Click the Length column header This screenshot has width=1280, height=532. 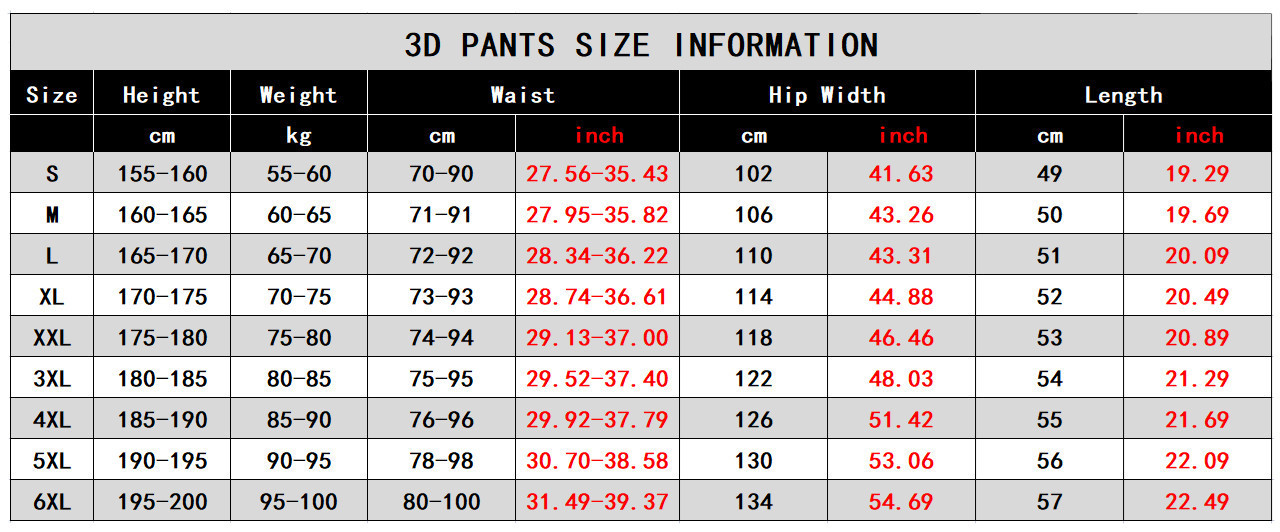tap(1123, 95)
